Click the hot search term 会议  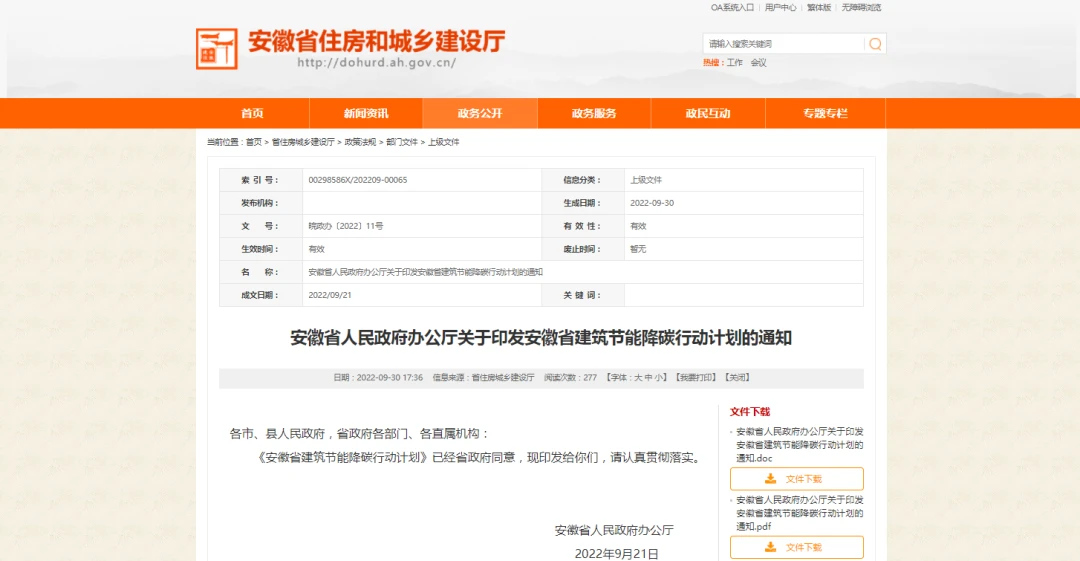(x=759, y=63)
